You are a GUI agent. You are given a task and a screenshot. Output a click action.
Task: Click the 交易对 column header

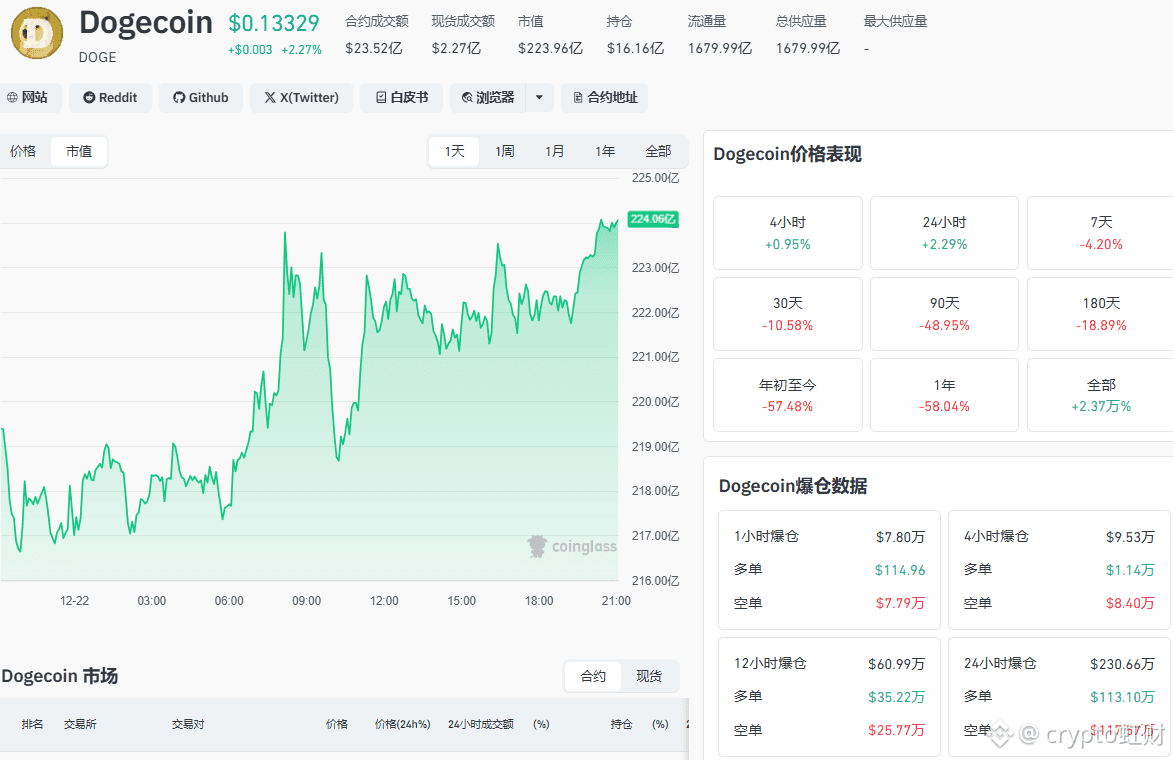(188, 724)
